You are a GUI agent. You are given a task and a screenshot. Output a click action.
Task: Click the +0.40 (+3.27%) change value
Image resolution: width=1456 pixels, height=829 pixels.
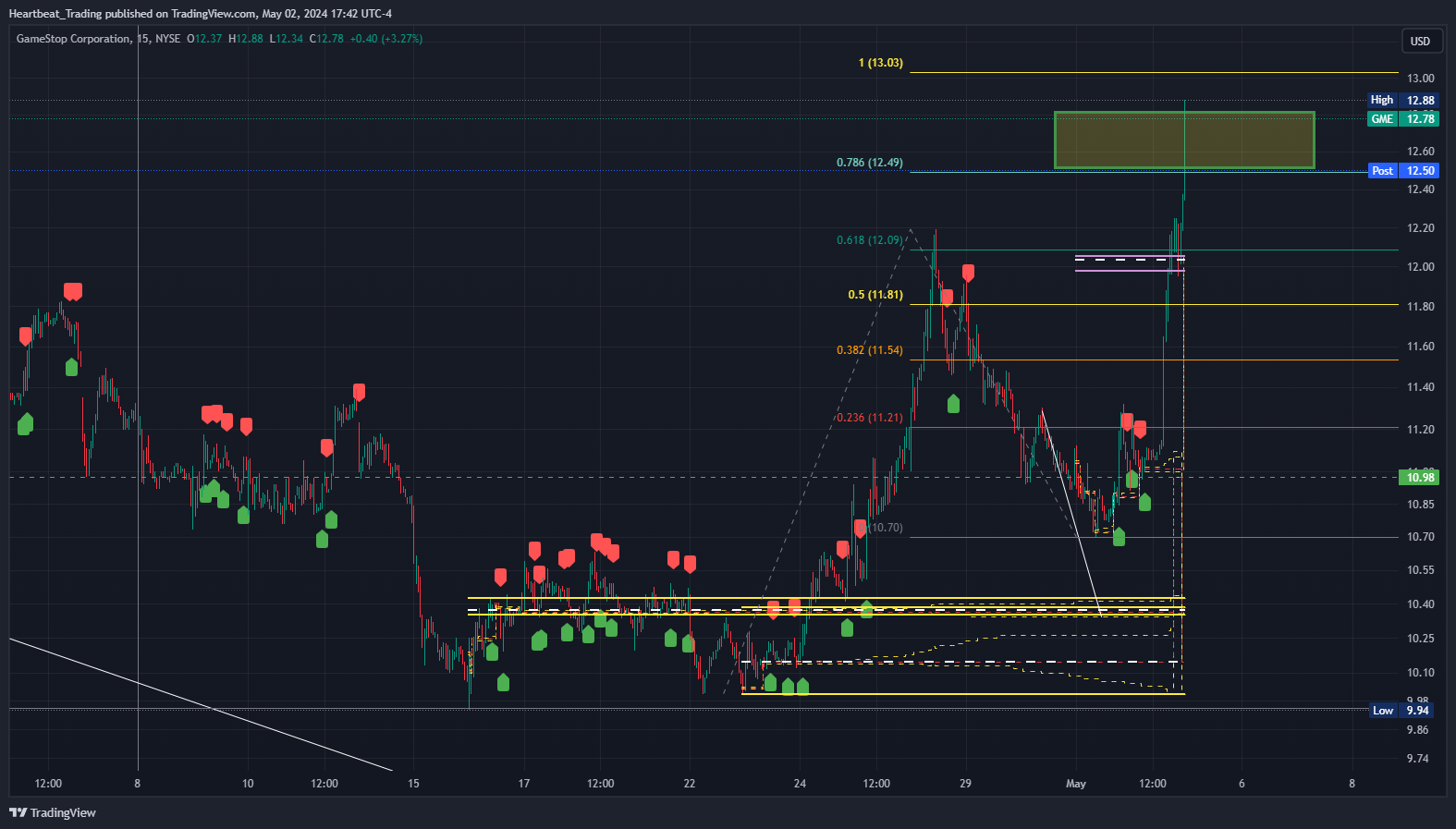pos(385,39)
